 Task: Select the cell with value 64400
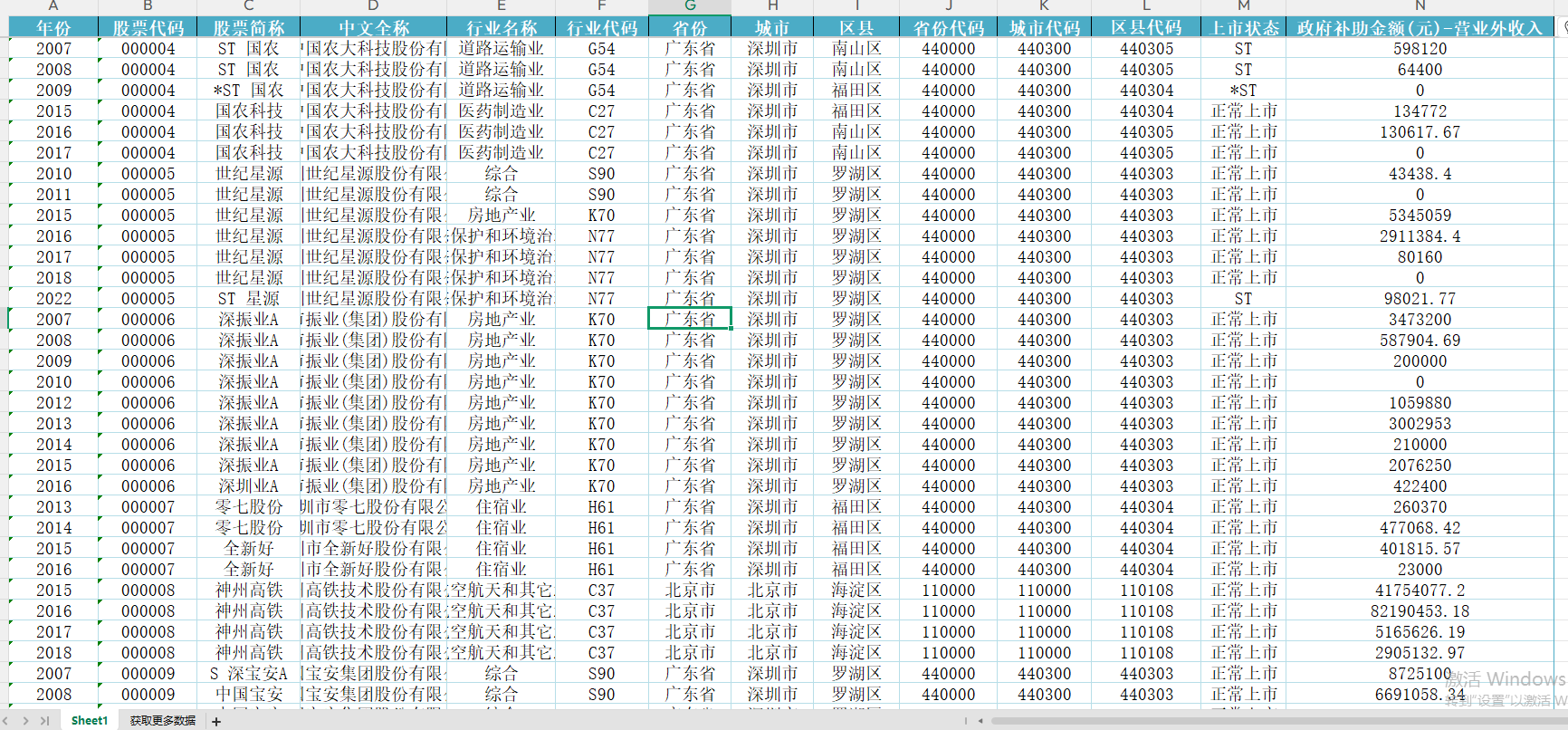click(x=1420, y=70)
